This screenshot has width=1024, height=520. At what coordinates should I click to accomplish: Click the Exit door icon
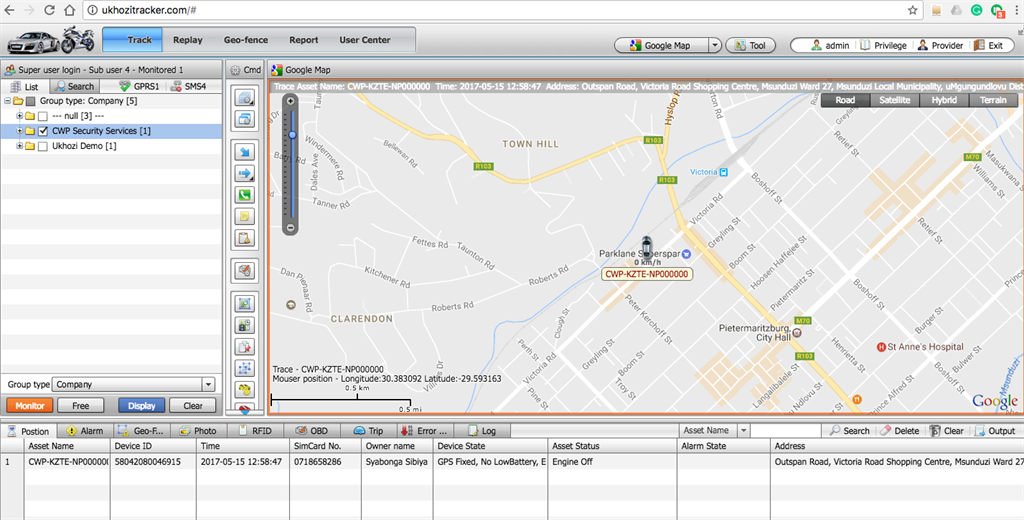[979, 45]
